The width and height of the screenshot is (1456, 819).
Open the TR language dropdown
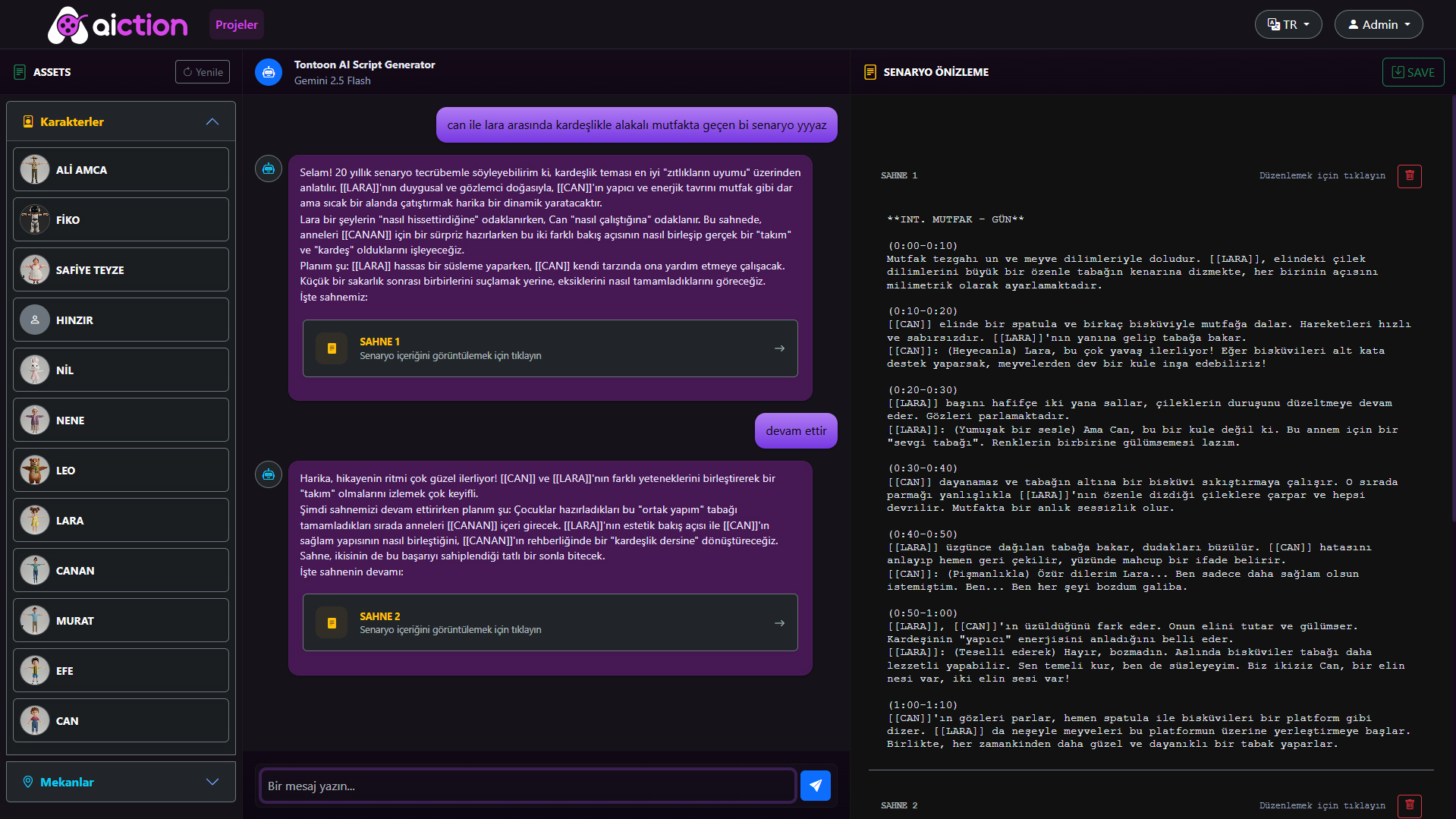(x=1288, y=24)
